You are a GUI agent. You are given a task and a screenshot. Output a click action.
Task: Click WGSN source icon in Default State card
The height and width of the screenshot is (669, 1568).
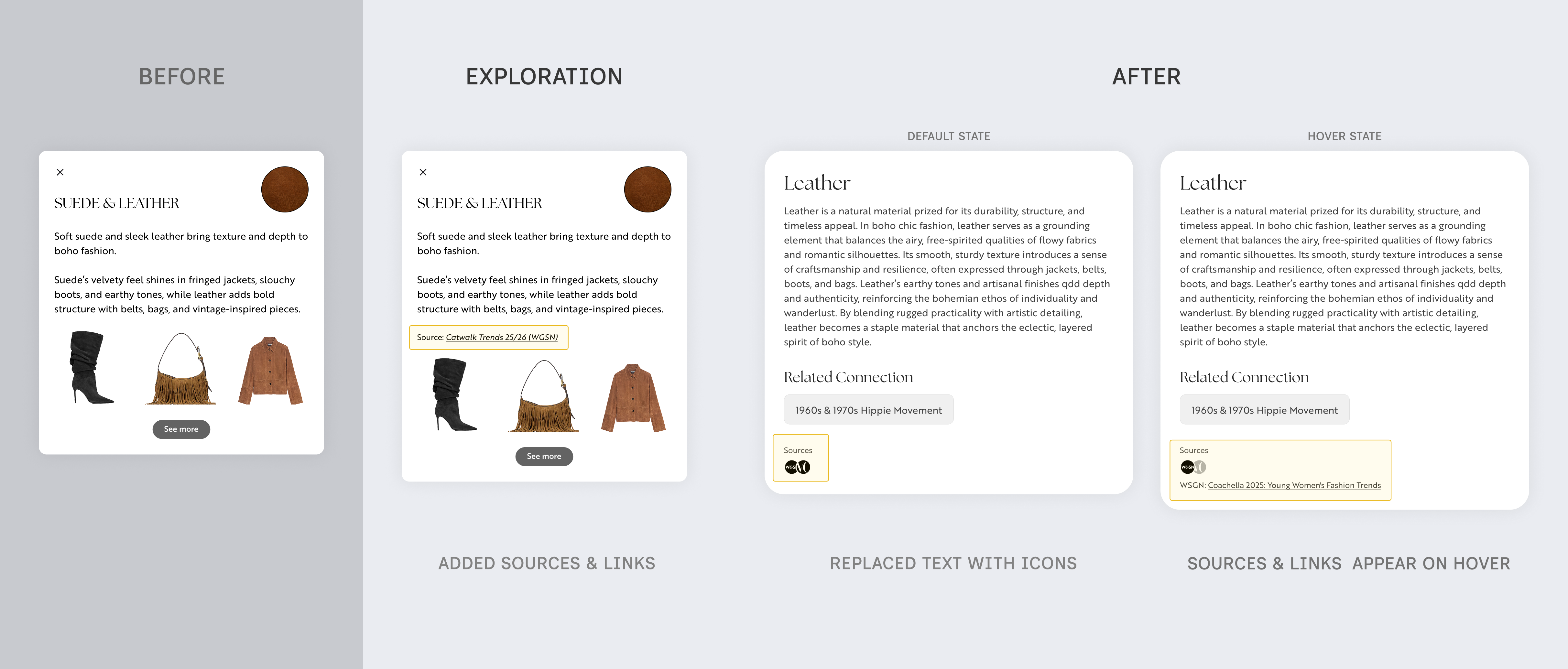[x=791, y=467]
